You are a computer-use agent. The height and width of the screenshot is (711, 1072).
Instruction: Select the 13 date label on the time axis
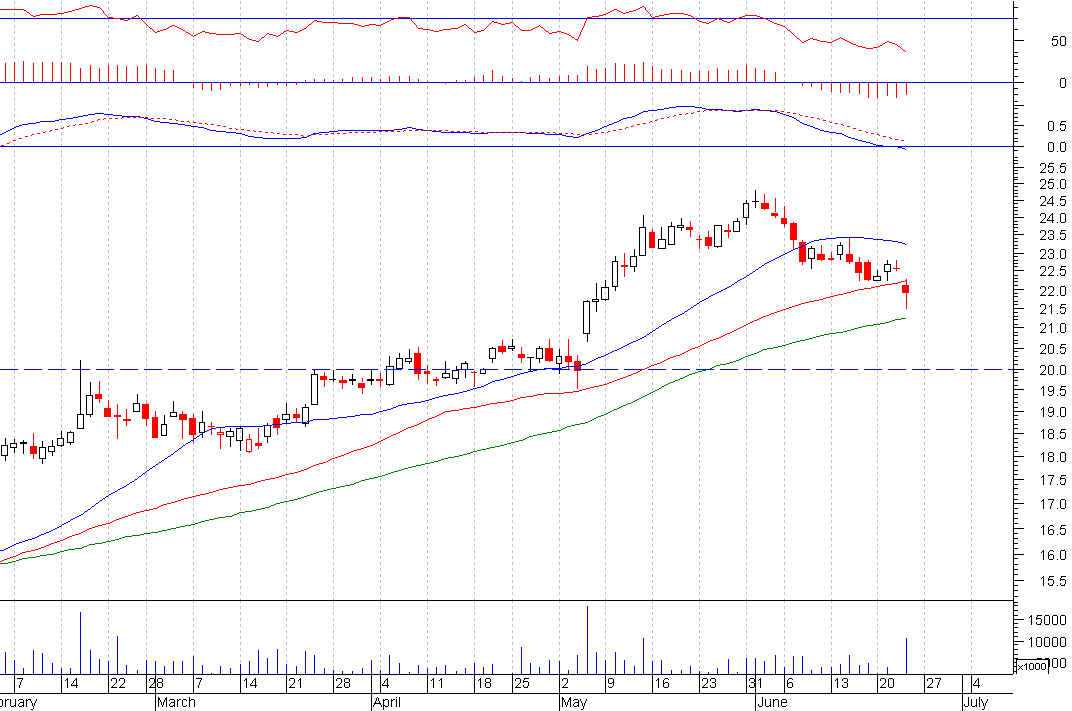pos(841,683)
